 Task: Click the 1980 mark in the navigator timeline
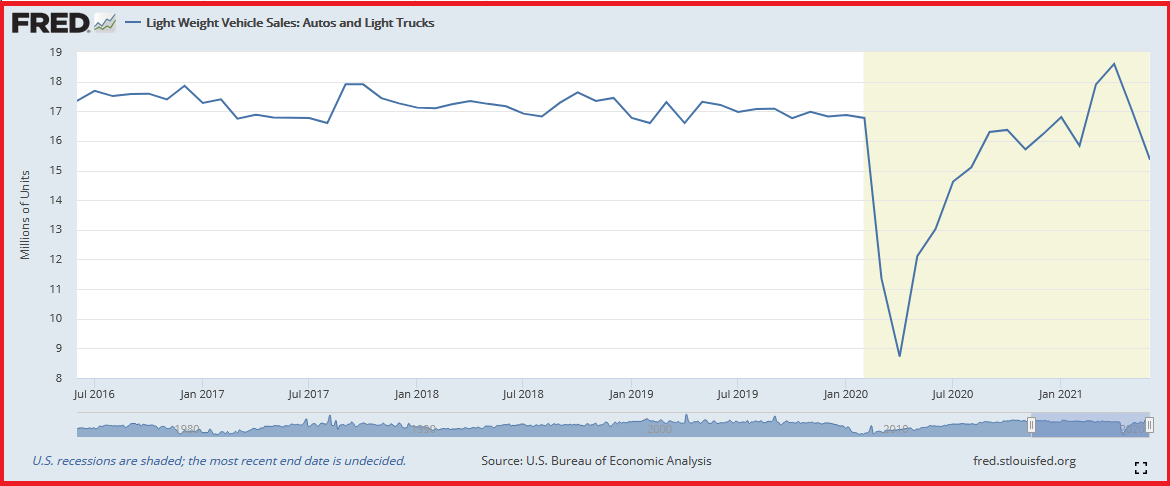tap(187, 429)
